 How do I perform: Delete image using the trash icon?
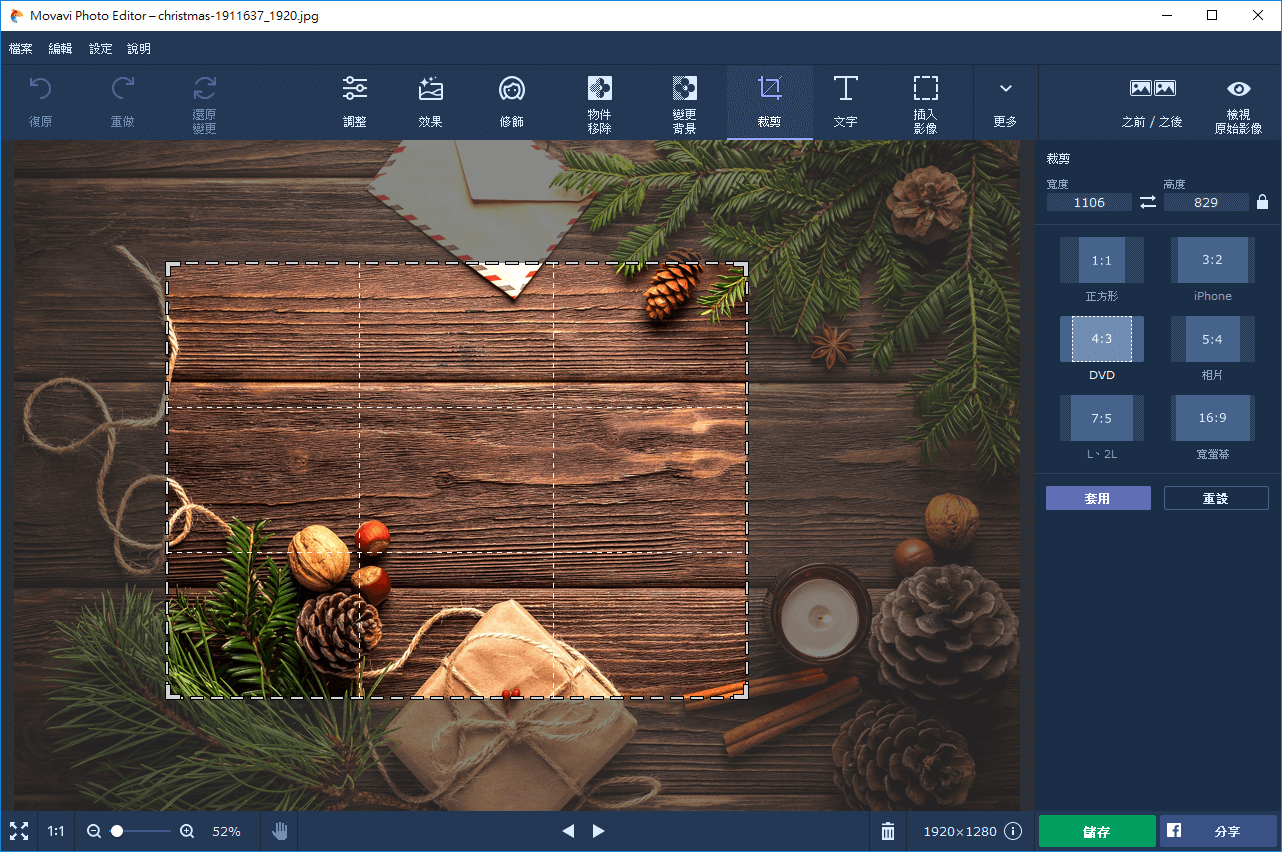(x=887, y=831)
